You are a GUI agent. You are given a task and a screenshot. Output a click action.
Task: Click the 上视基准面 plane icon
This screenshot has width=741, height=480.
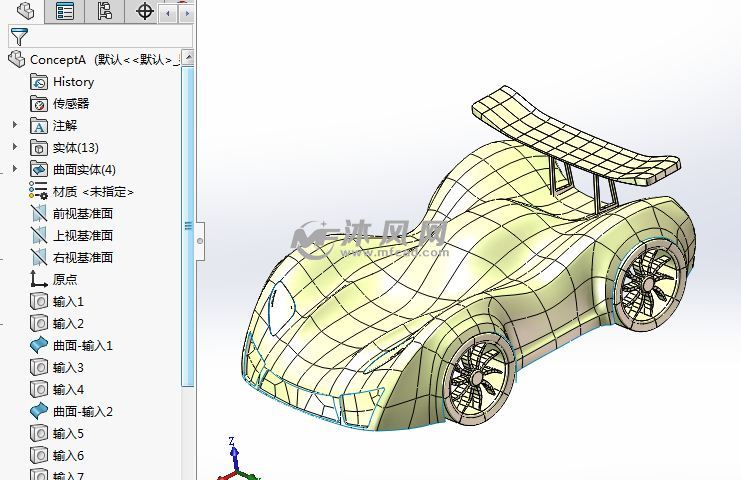click(39, 235)
